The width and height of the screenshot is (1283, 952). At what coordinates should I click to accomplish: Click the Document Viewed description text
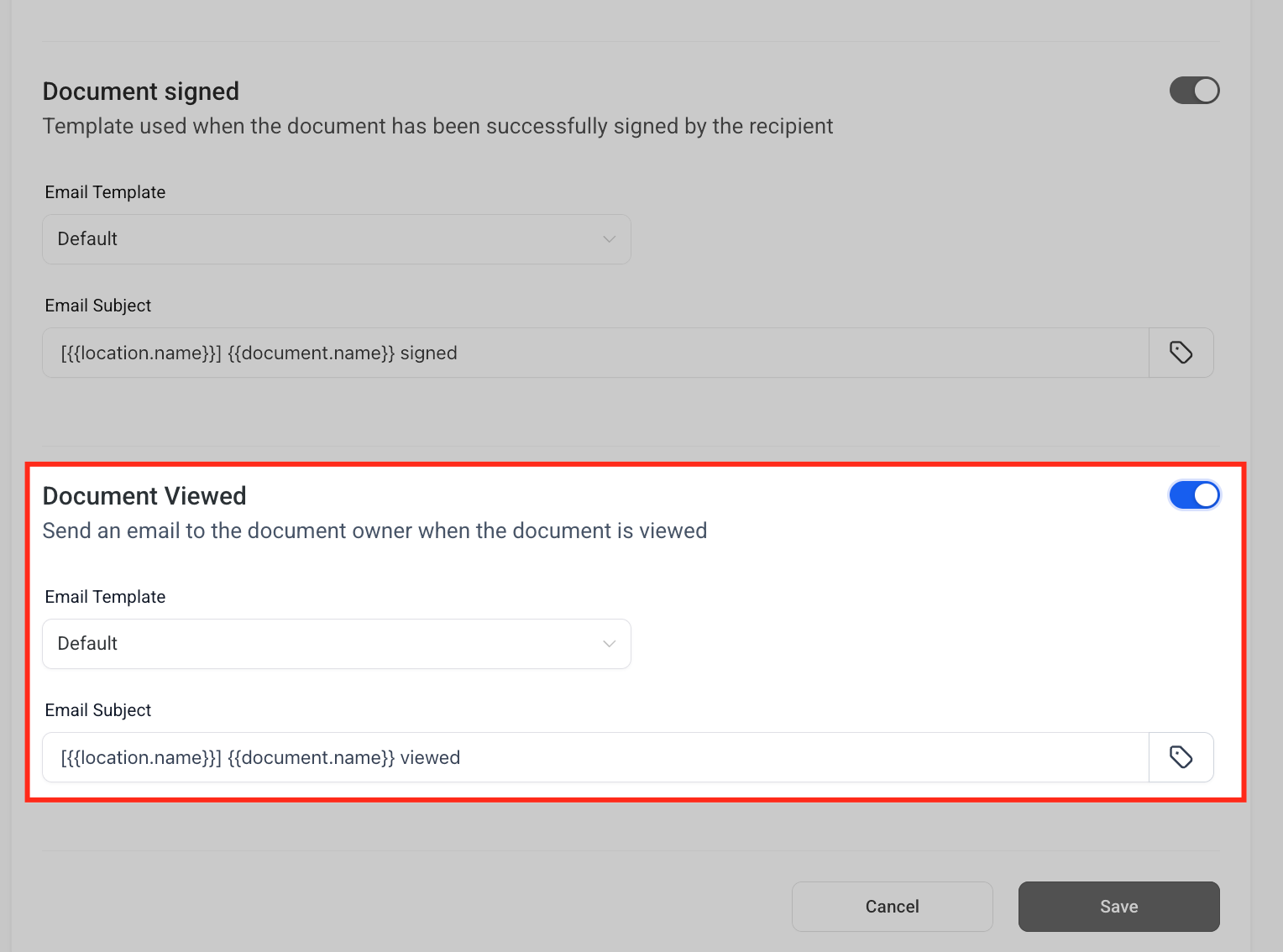375,531
